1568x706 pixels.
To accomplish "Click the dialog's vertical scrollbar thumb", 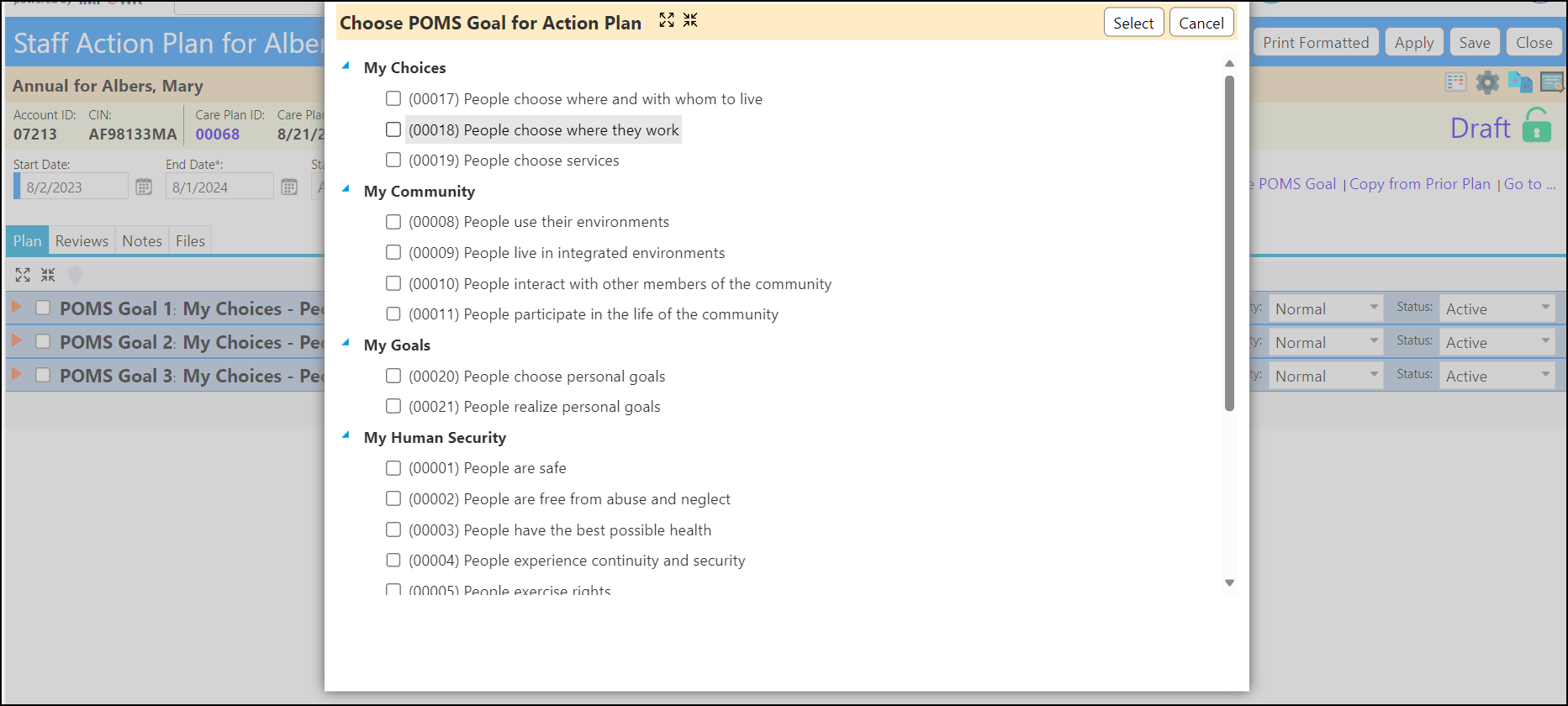I will [x=1229, y=243].
